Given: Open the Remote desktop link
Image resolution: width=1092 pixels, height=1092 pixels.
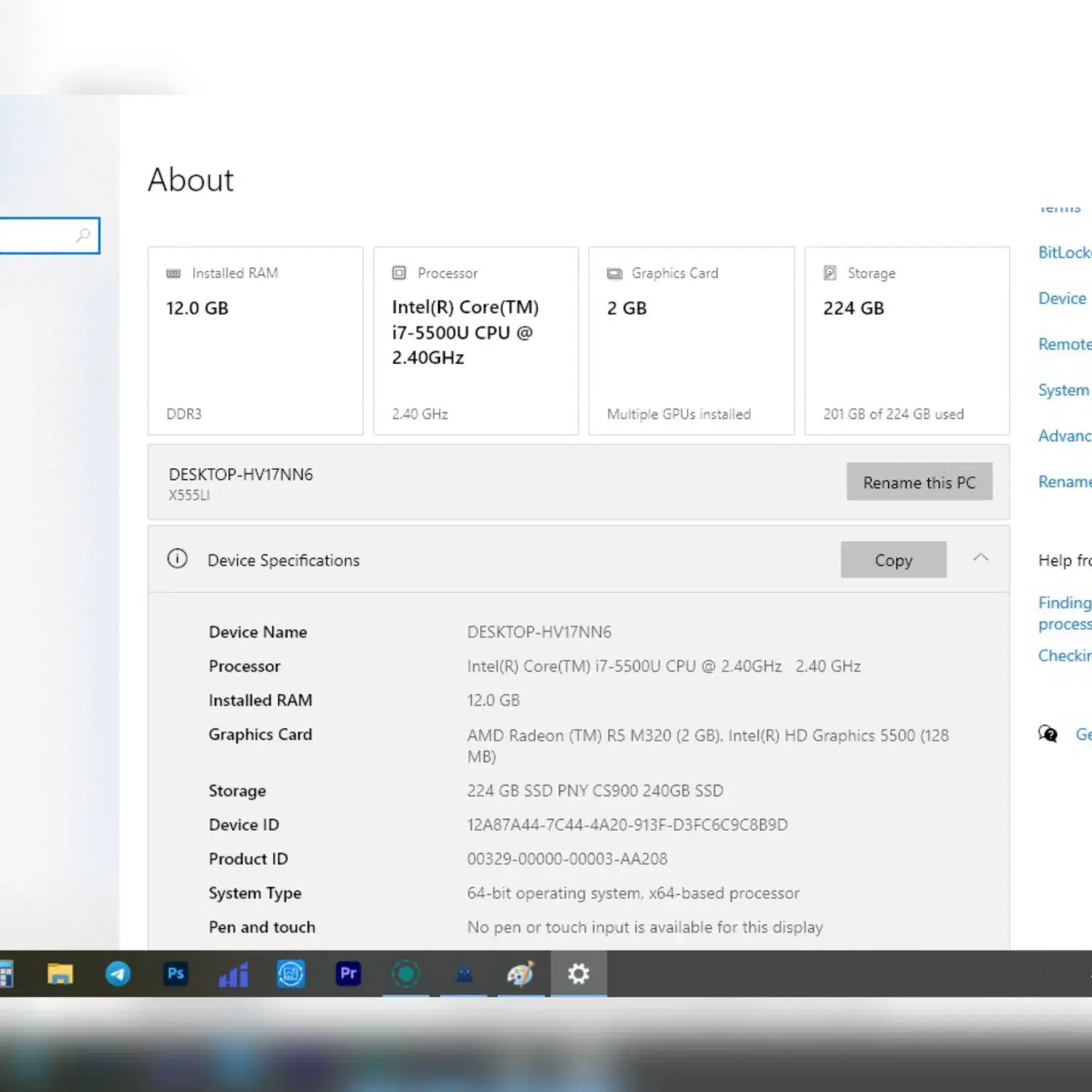Looking at the screenshot, I should click(x=1064, y=344).
